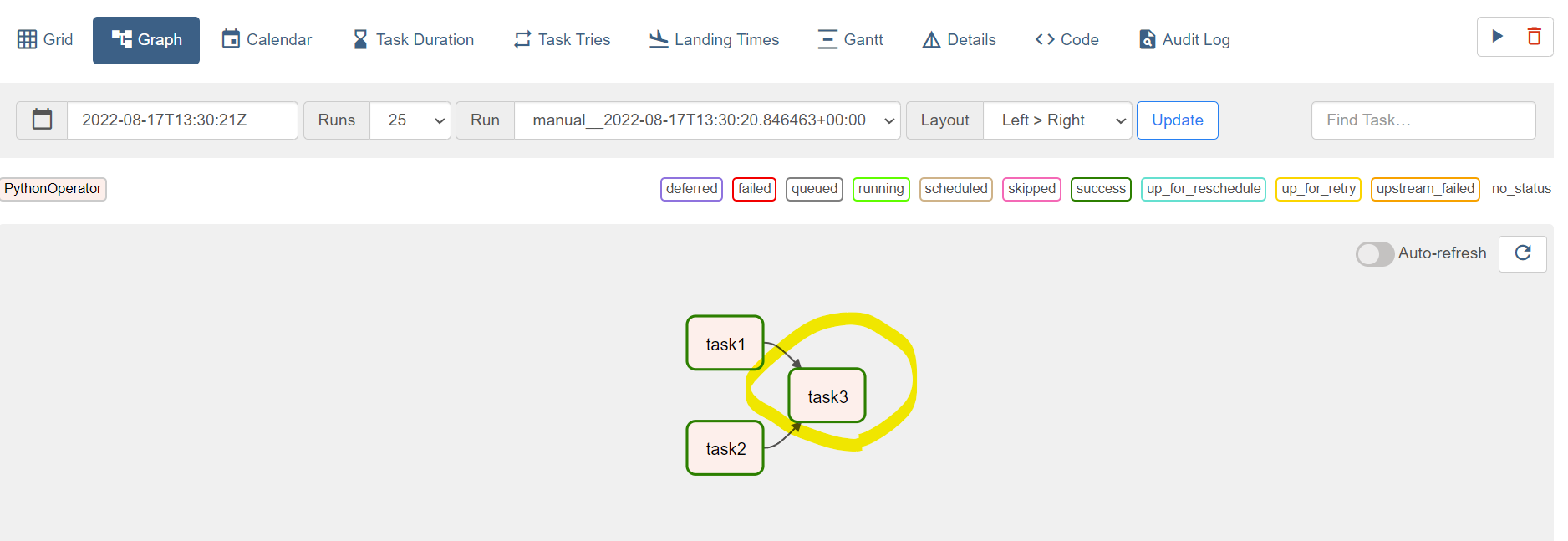Switch to the Grid view tab
This screenshot has height=541, width=1568.
(x=45, y=39)
